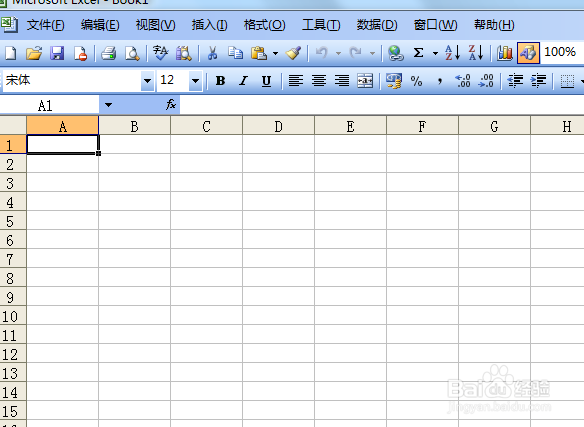This screenshot has height=427, width=584.
Task: Select row 5 header
Action: (x=13, y=221)
